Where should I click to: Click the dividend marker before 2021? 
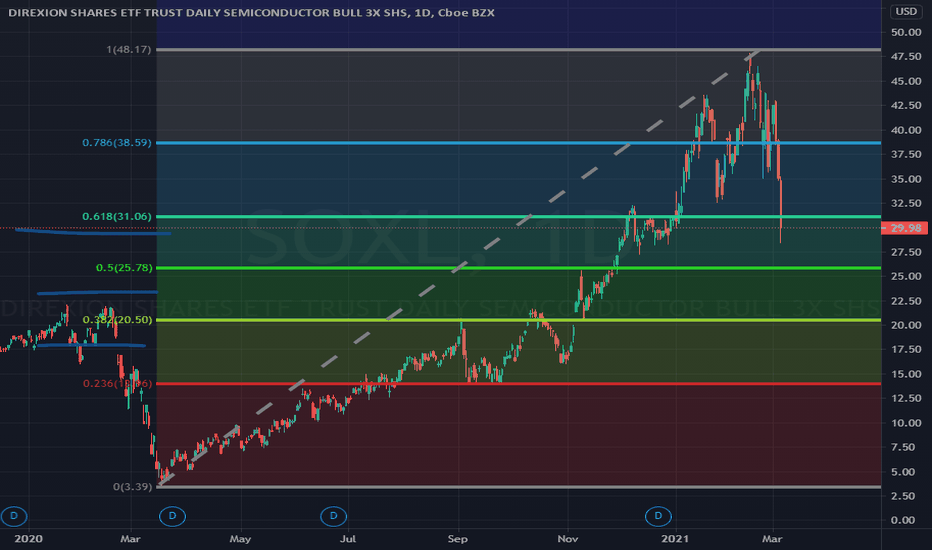(x=658, y=516)
